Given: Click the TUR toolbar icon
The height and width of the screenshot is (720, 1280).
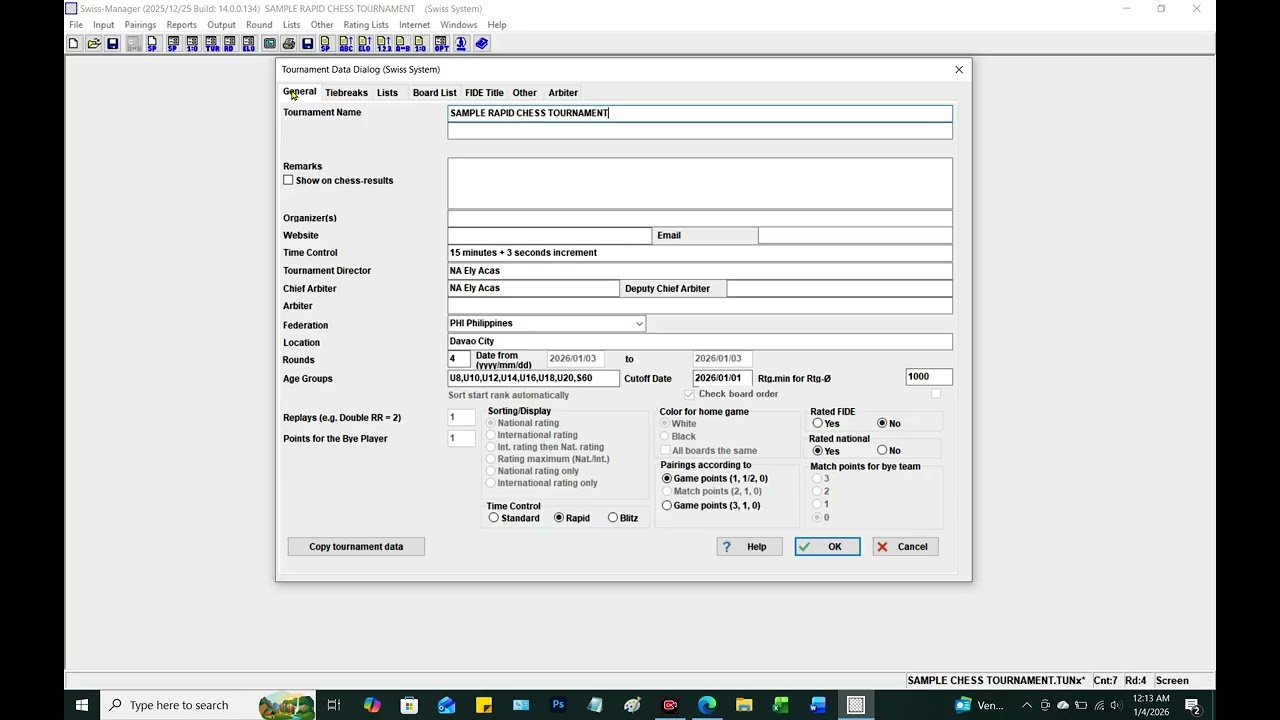Looking at the screenshot, I should (x=212, y=43).
